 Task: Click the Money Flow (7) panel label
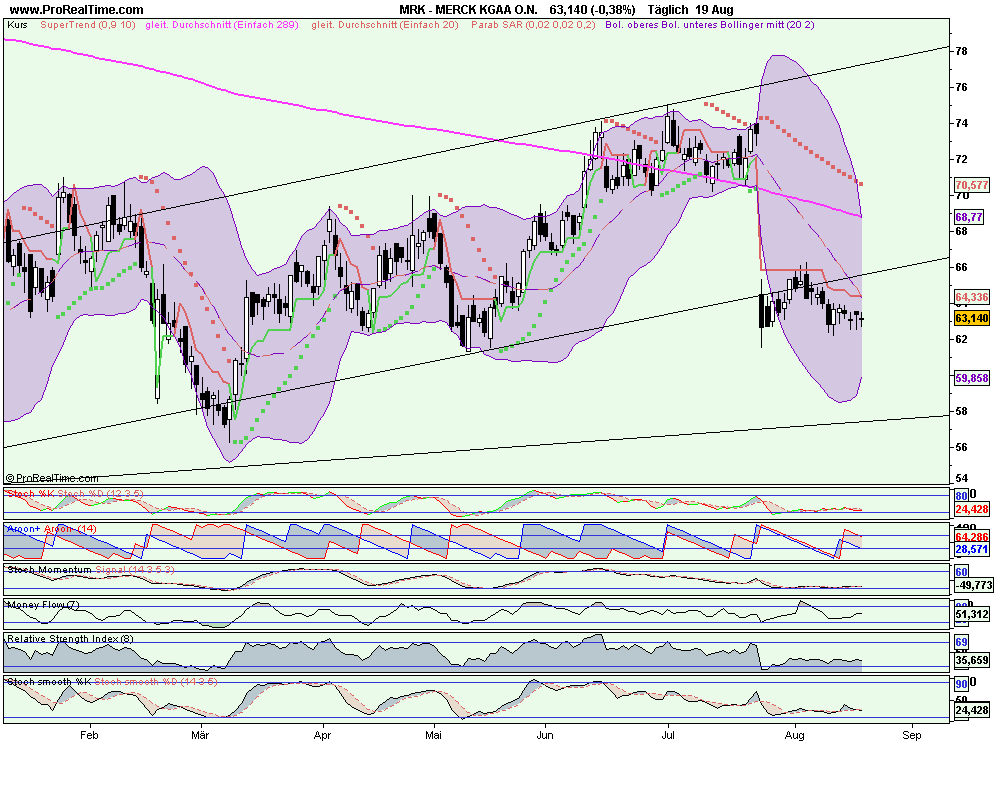[43, 605]
